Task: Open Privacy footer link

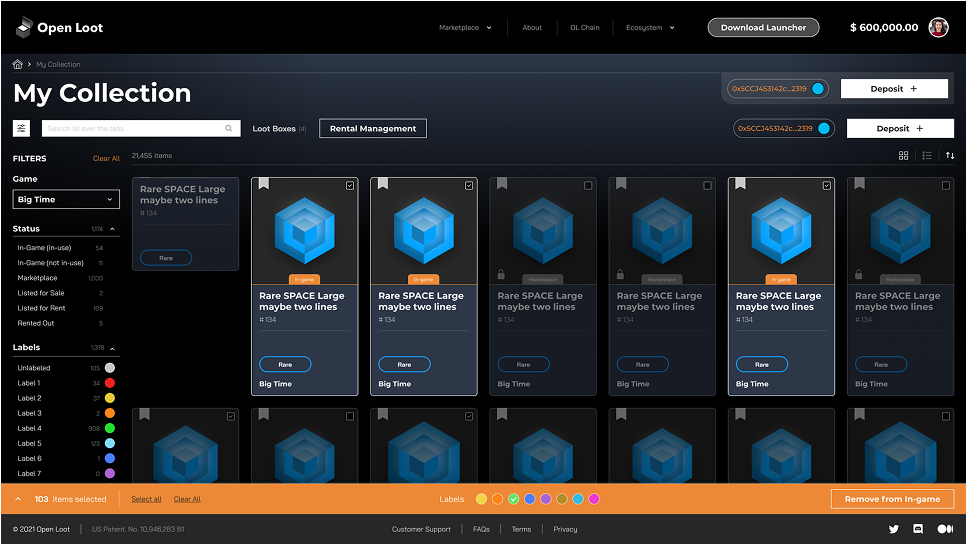Action: click(565, 529)
